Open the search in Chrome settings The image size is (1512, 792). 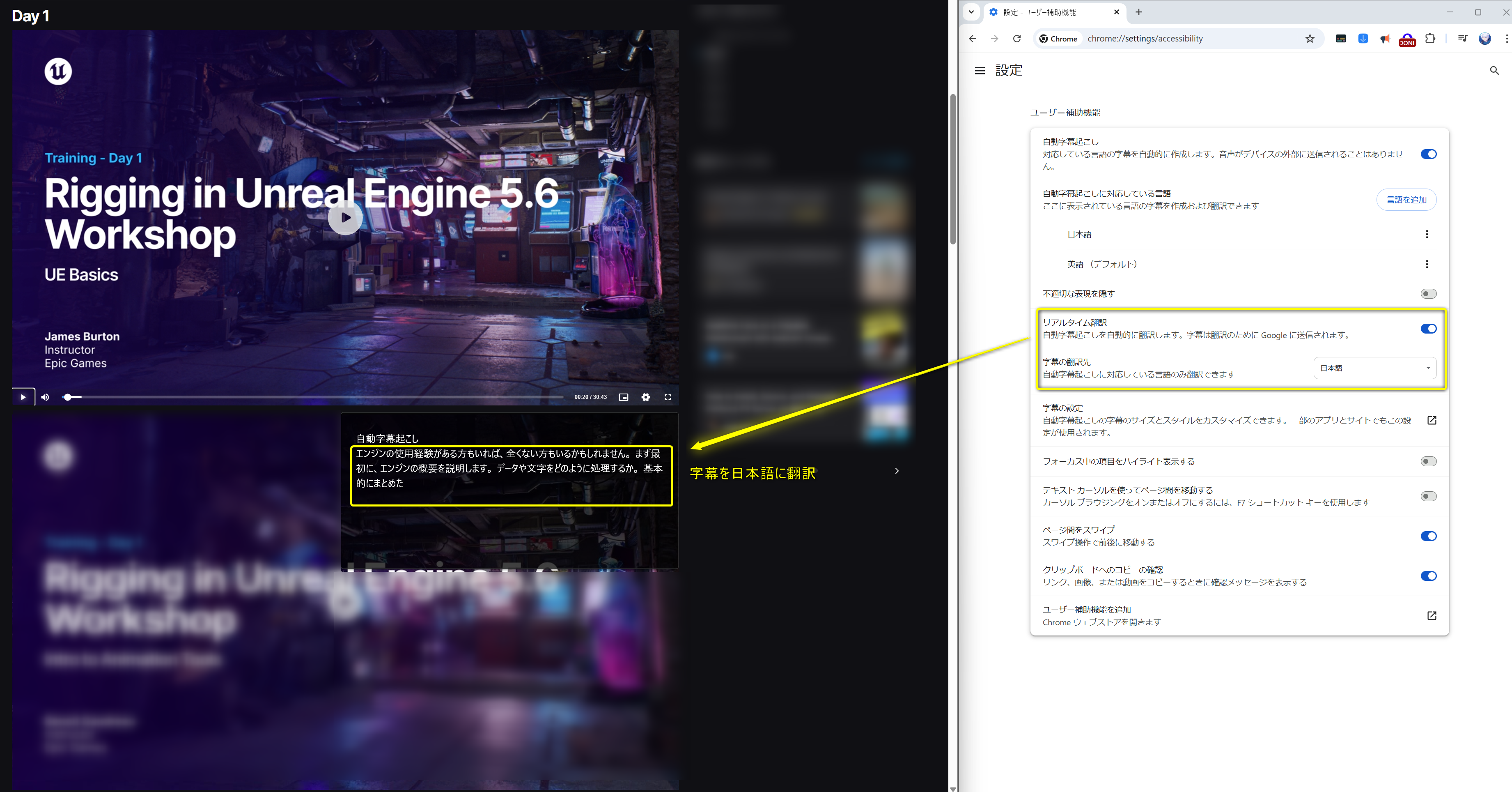click(1494, 71)
